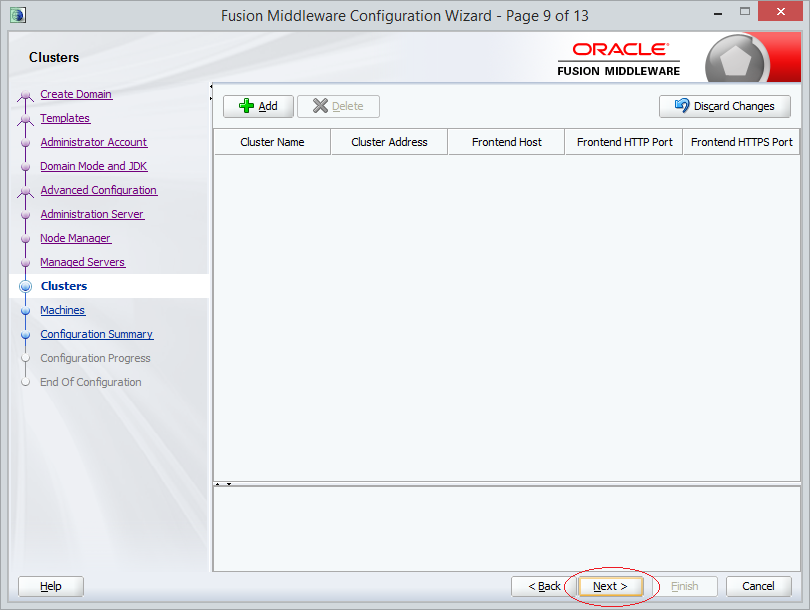Jump to Node Manager step
The height and width of the screenshot is (610, 810).
pos(75,238)
